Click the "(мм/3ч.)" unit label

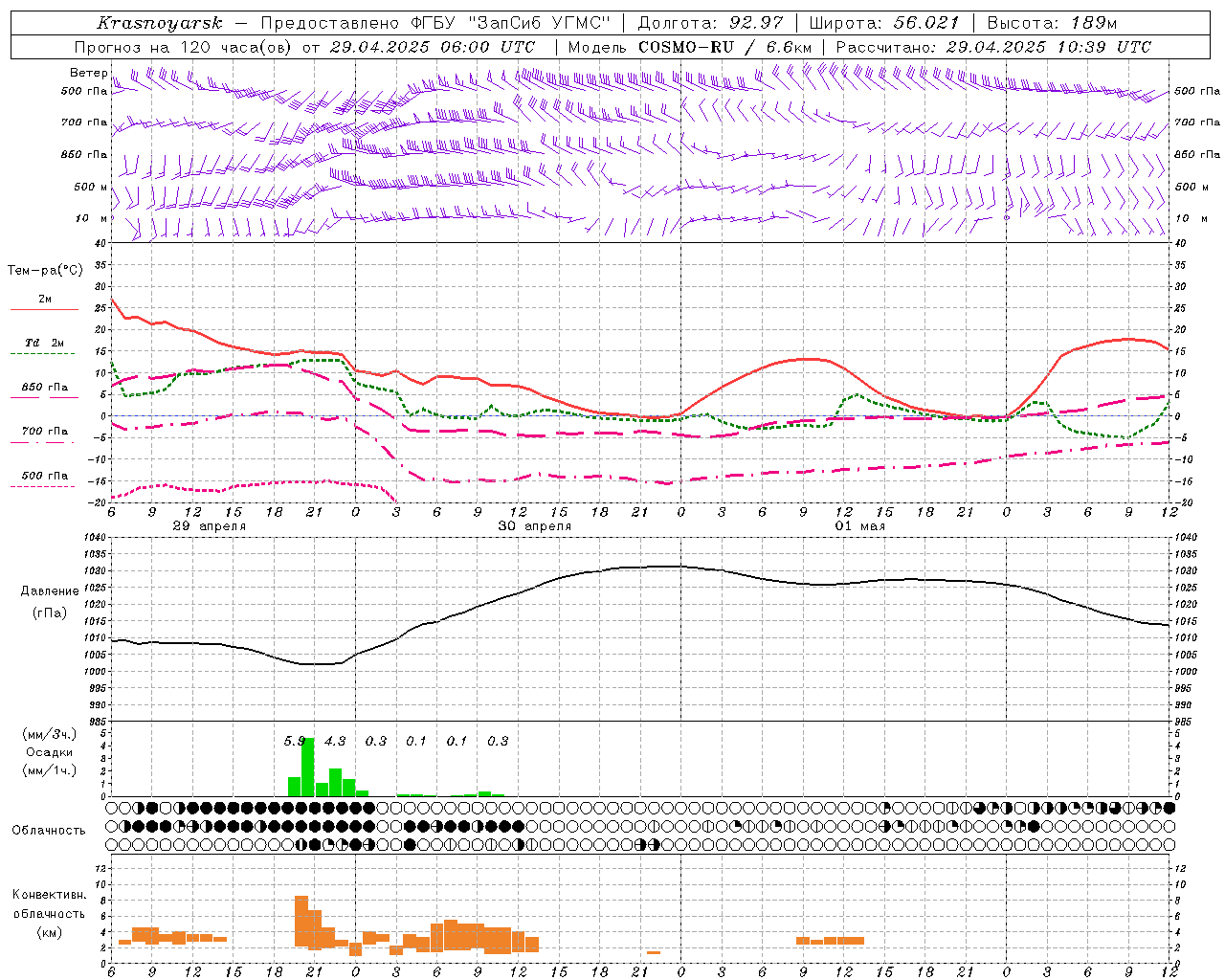tap(50, 734)
